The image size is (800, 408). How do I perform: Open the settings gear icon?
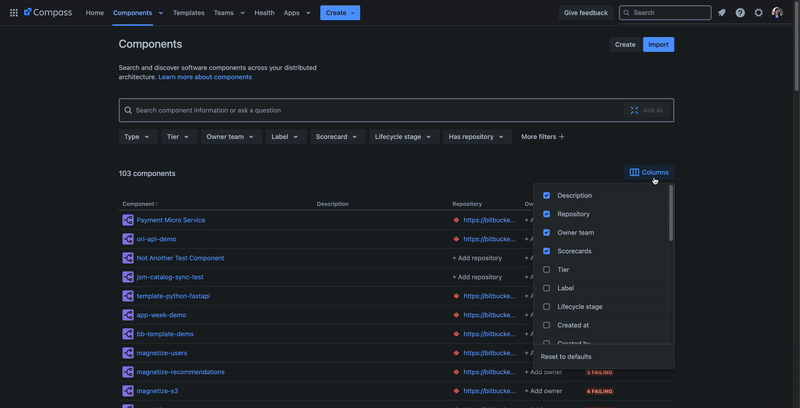pos(759,13)
